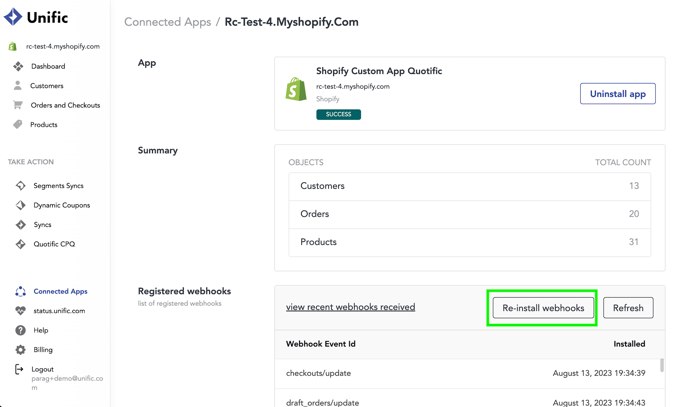
Task: Click Shopify Custom App Quotific title
Action: (379, 71)
